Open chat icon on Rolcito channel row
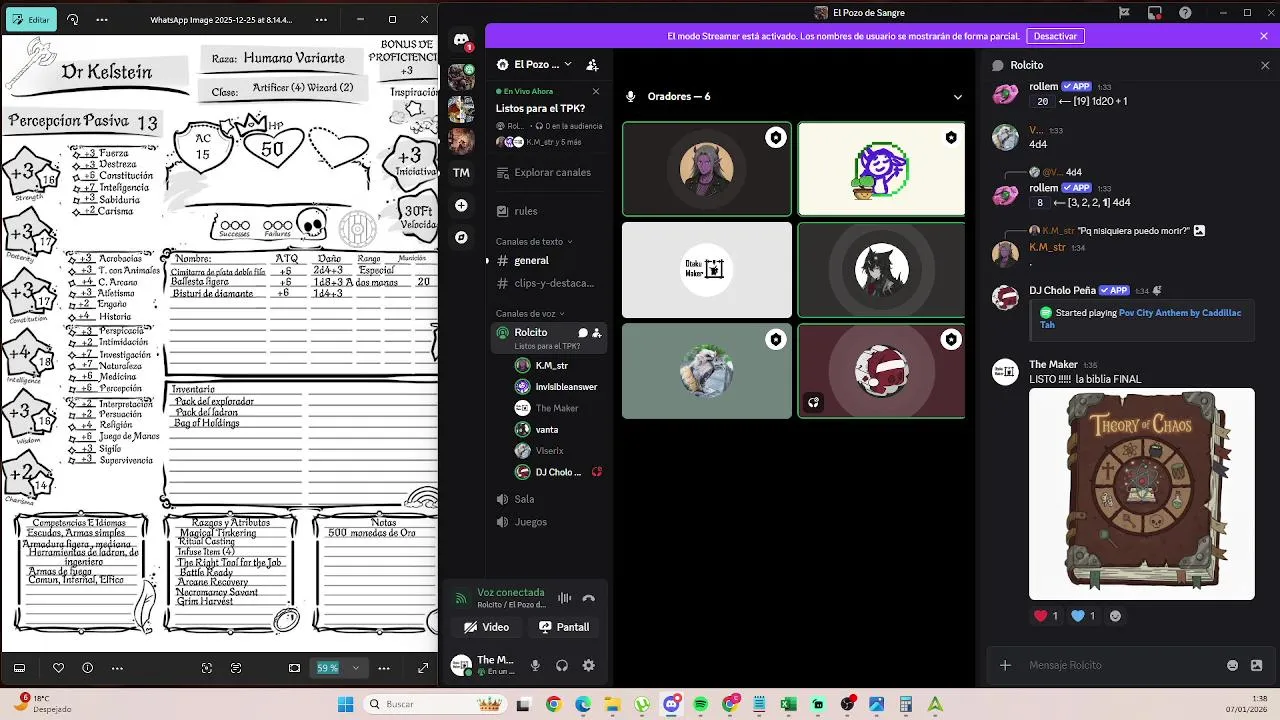Viewport: 1280px width, 720px height. 583,333
